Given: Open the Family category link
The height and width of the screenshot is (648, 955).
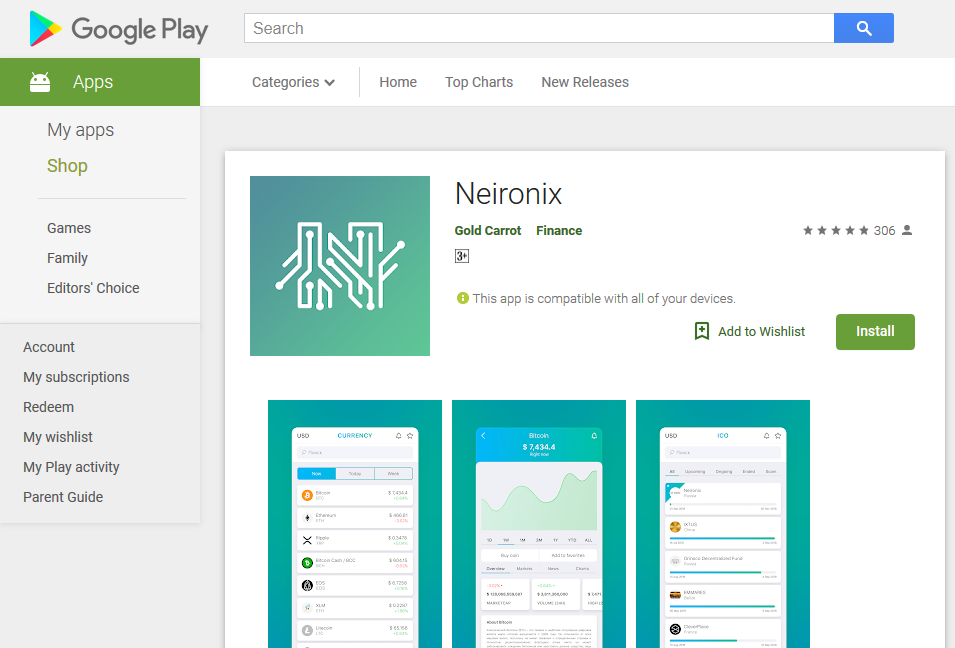Looking at the screenshot, I should pyautogui.click(x=67, y=258).
